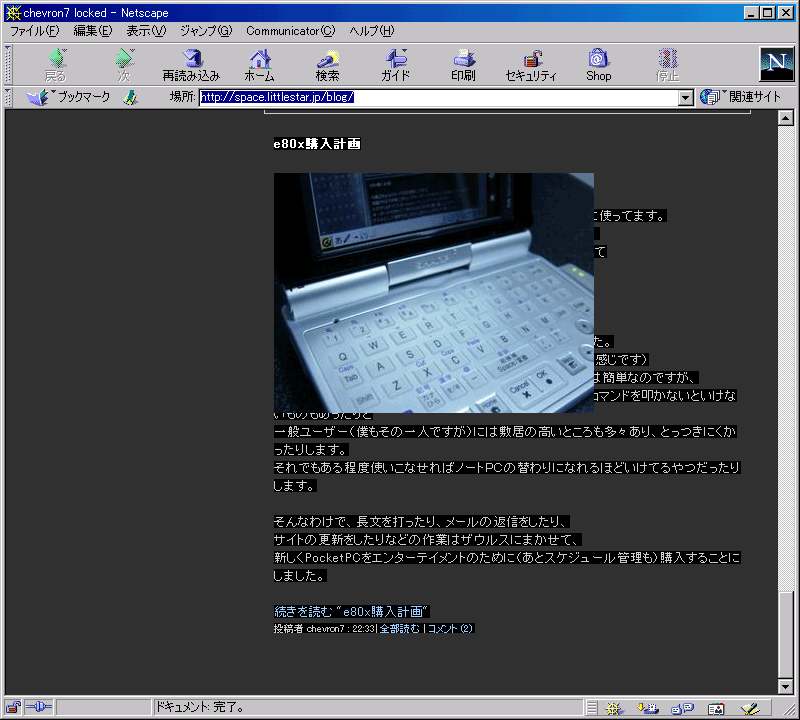Viewport: 800px width, 720px height.
Task: Click the e80x購入計画 post title
Action: [317, 144]
